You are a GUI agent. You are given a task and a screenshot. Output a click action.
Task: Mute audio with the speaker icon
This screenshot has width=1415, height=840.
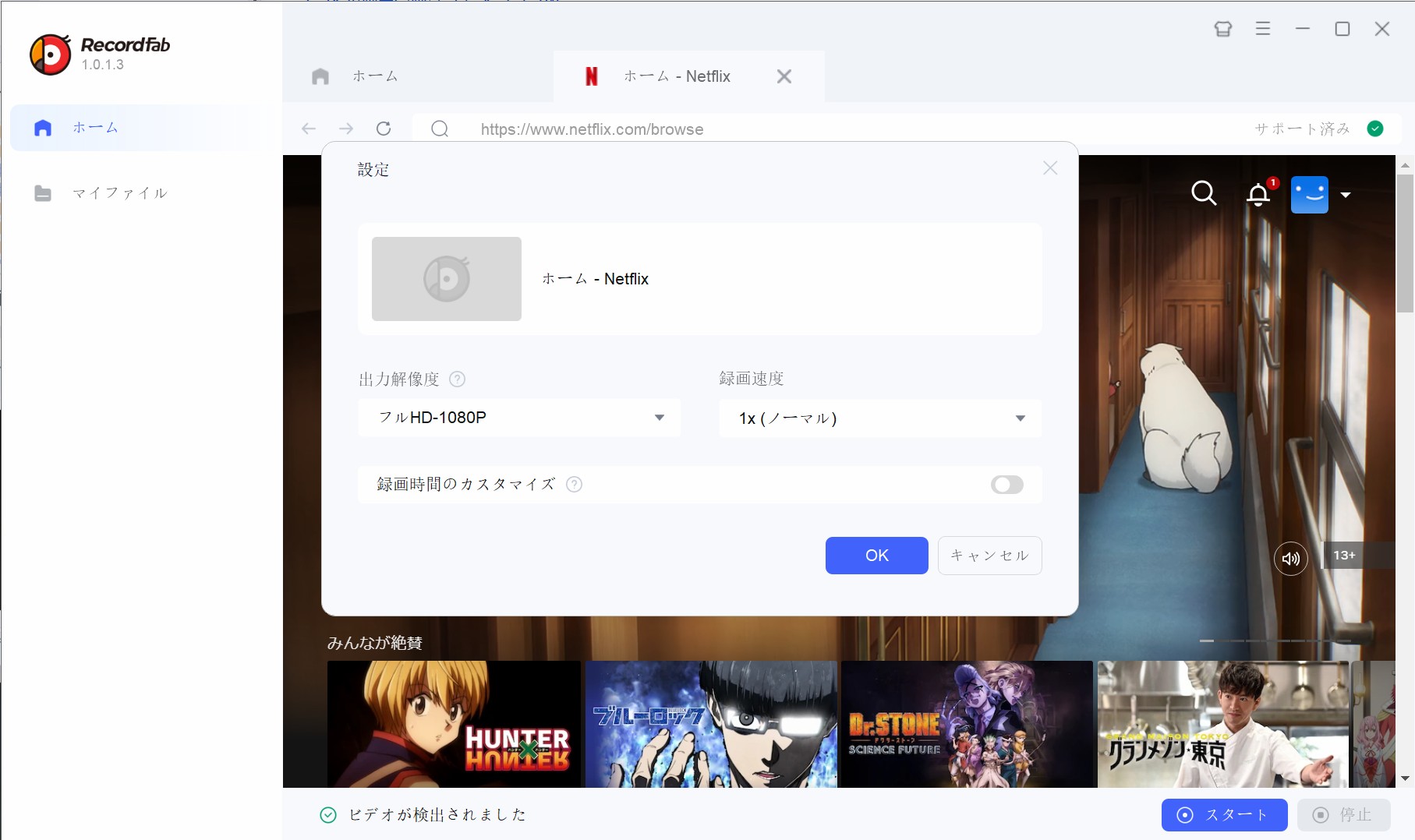pos(1291,559)
